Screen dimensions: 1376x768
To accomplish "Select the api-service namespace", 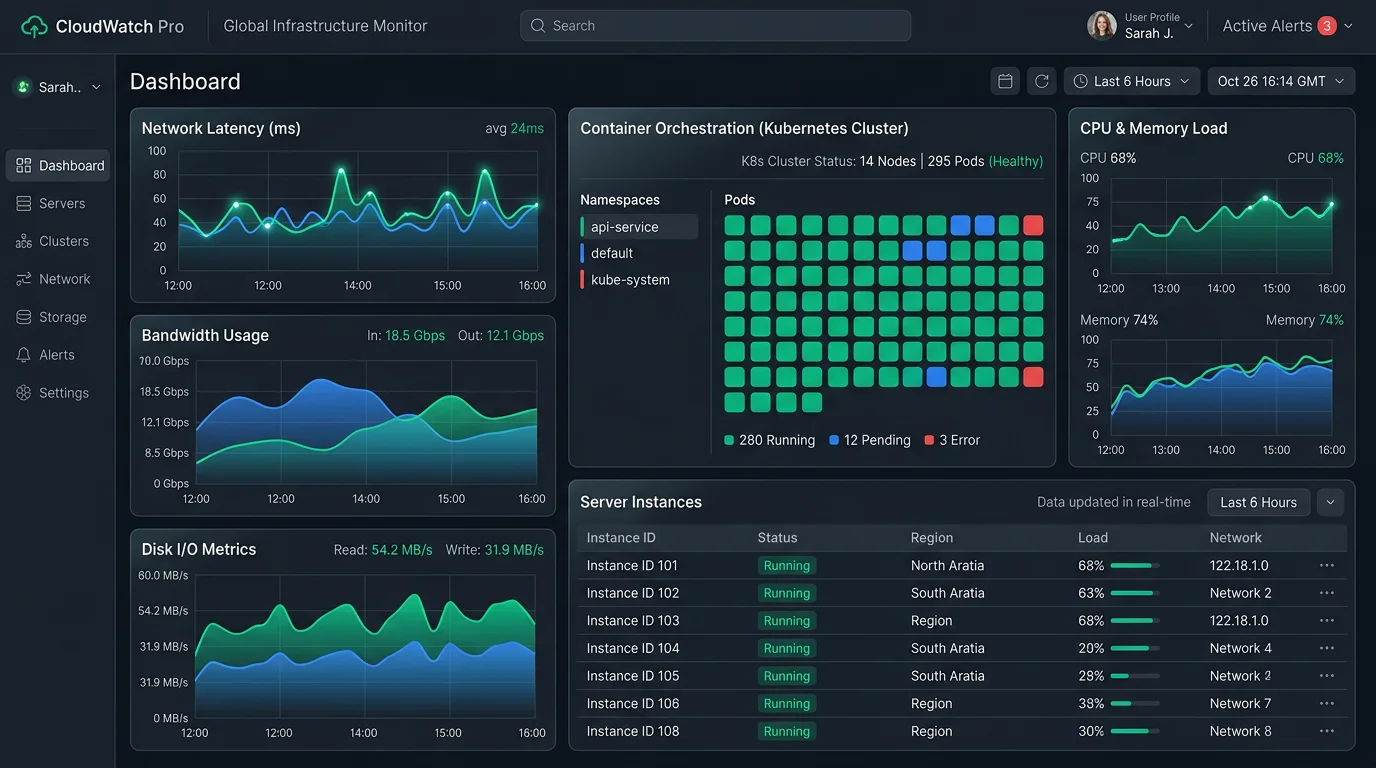I will tap(637, 226).
